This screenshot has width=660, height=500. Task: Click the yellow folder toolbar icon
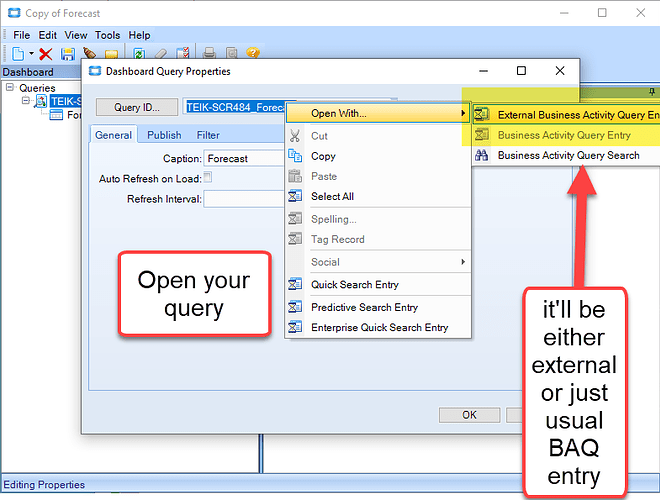[x=111, y=54]
